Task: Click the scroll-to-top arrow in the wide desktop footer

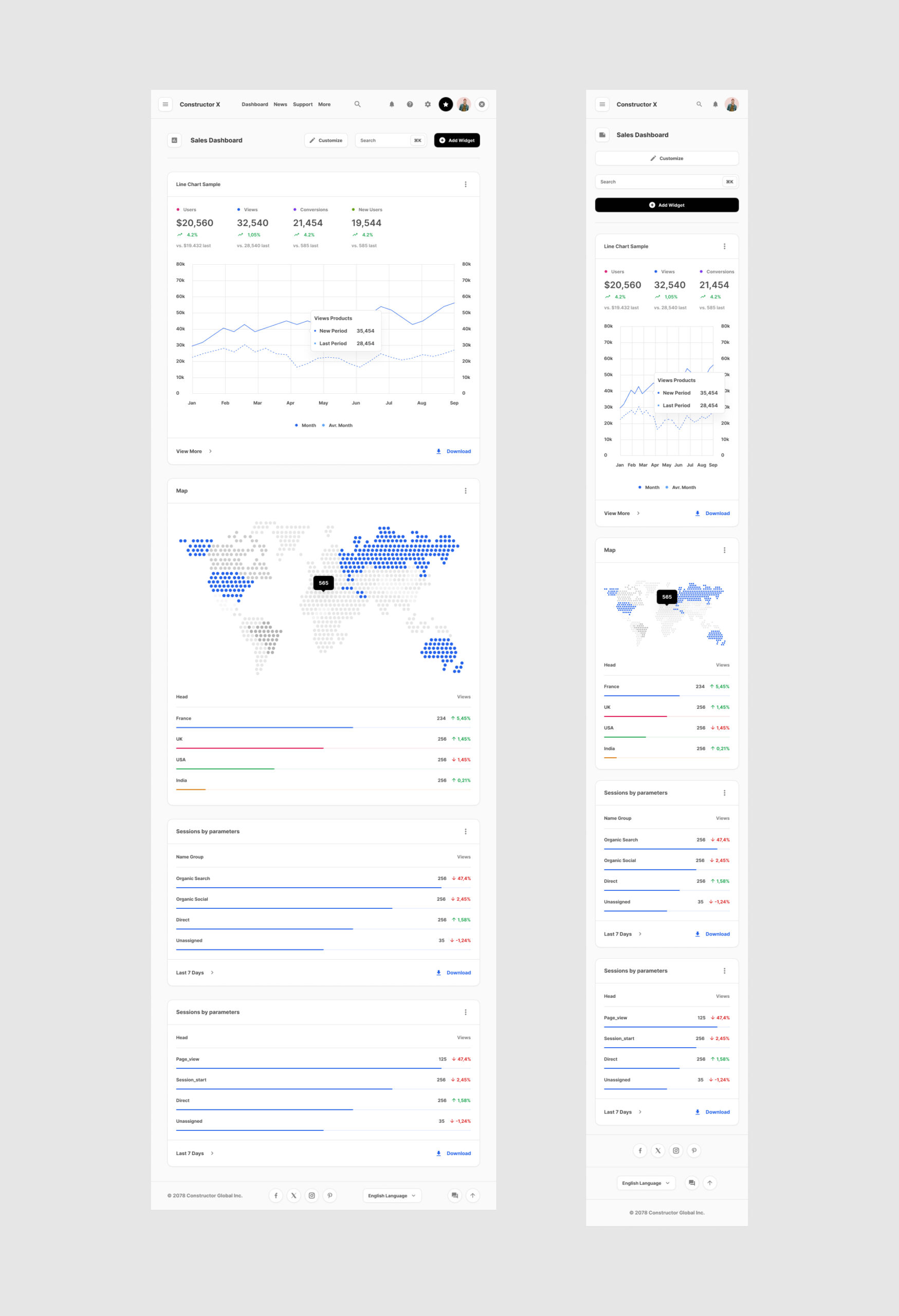Action: [x=473, y=1195]
